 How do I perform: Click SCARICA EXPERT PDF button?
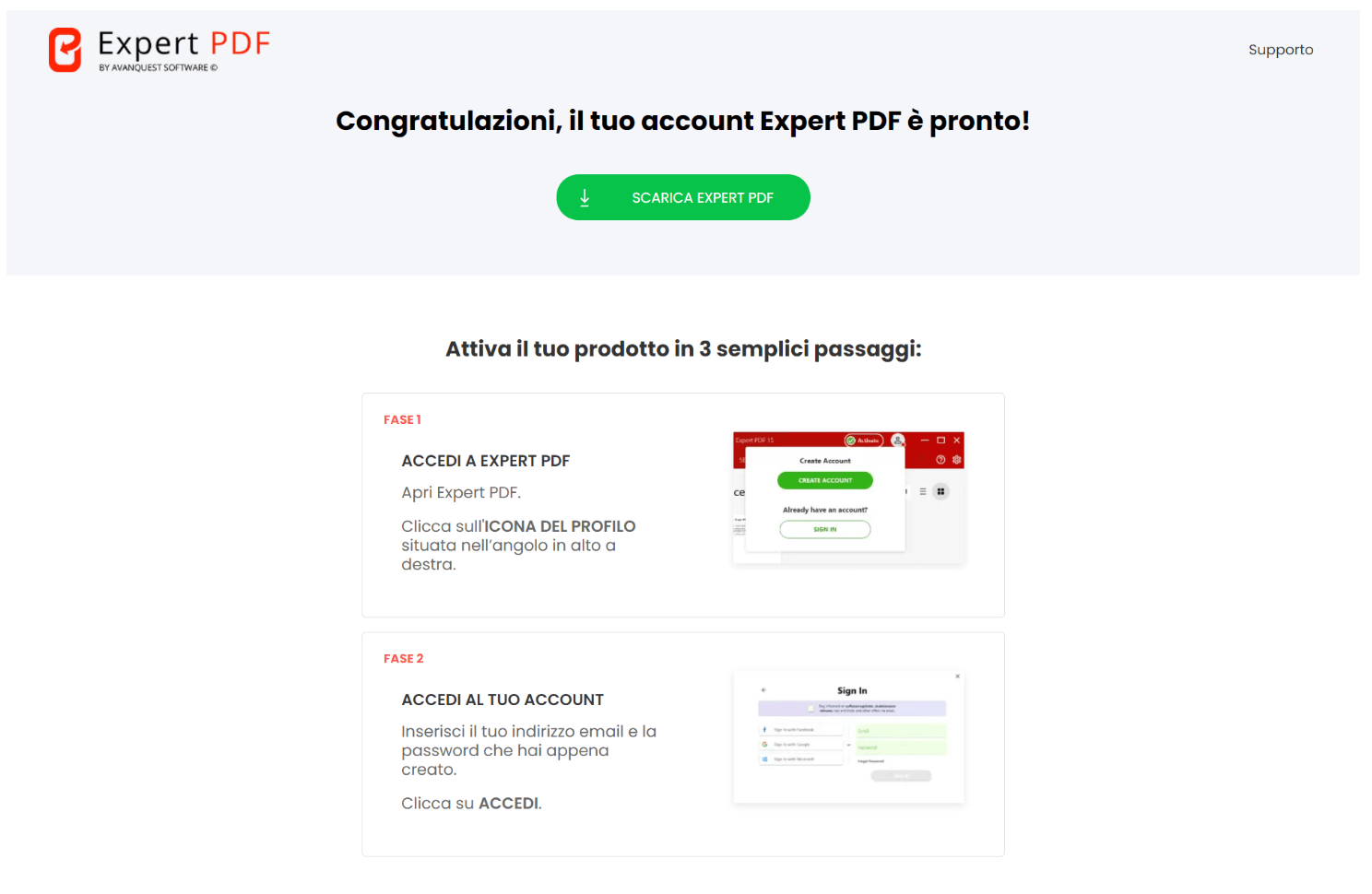pyautogui.click(x=683, y=197)
